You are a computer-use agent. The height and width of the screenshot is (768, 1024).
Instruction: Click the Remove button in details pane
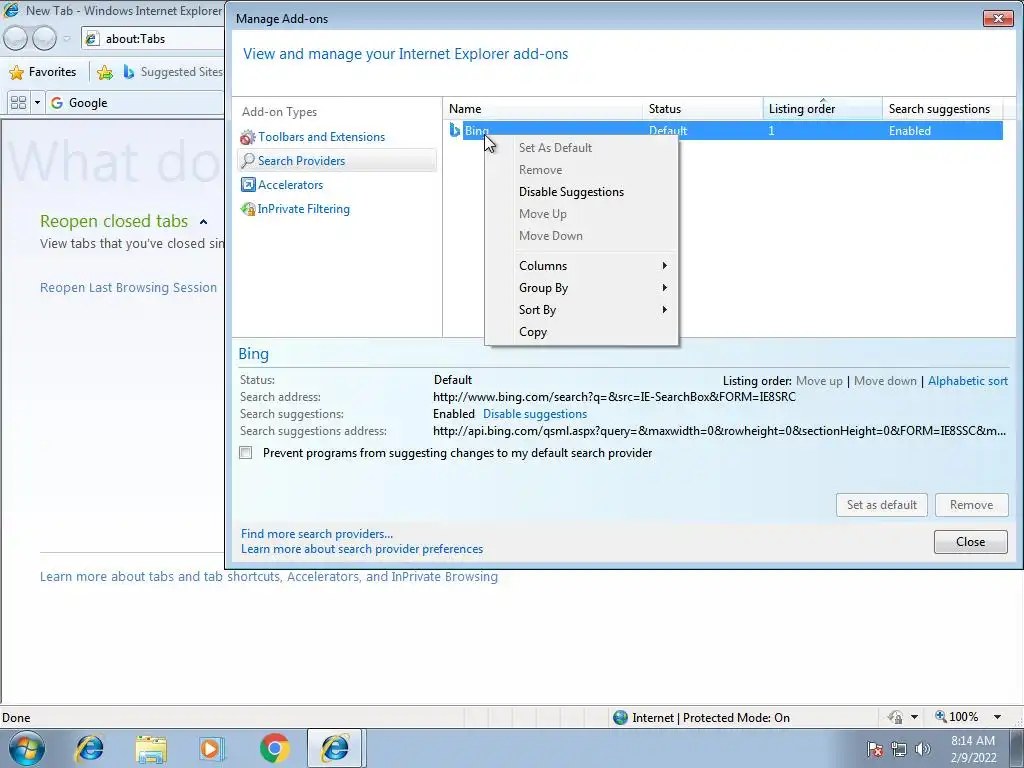coord(971,505)
